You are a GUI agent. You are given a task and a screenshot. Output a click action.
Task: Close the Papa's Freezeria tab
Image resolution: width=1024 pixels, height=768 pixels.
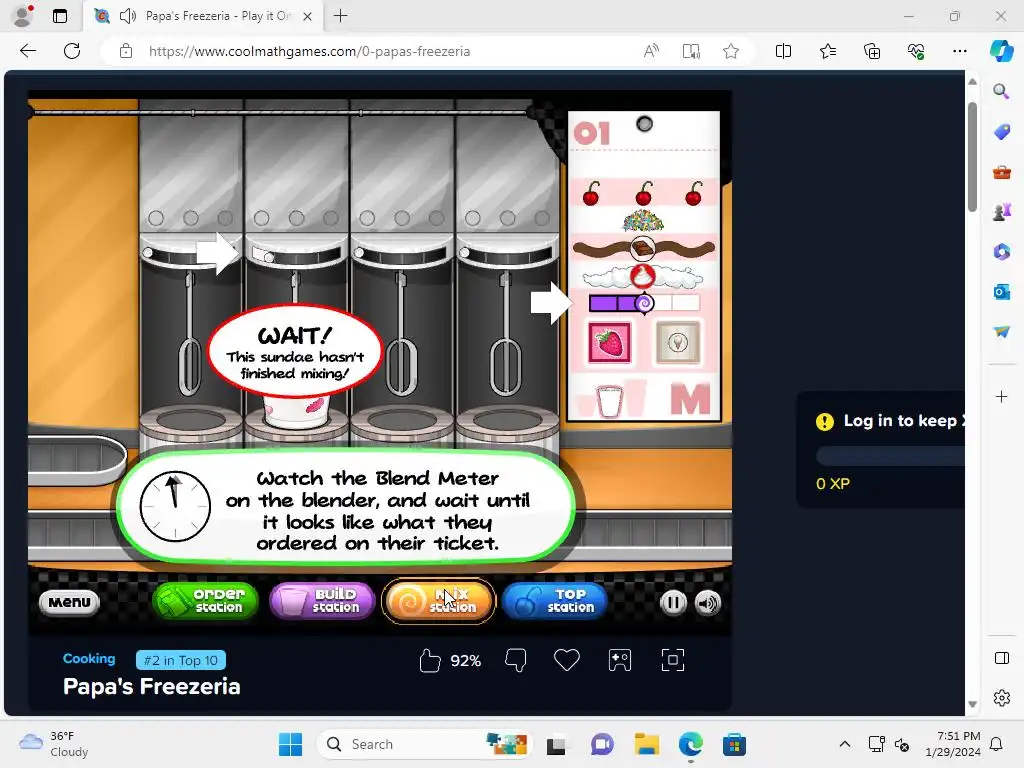point(308,16)
